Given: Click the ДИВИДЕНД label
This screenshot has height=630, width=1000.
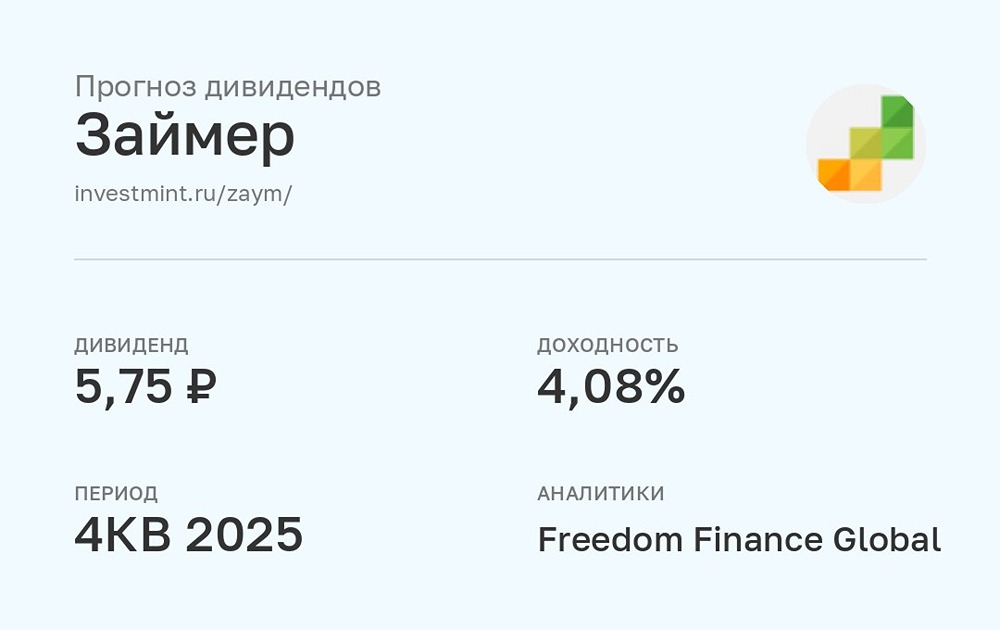Looking at the screenshot, I should coord(131,346).
